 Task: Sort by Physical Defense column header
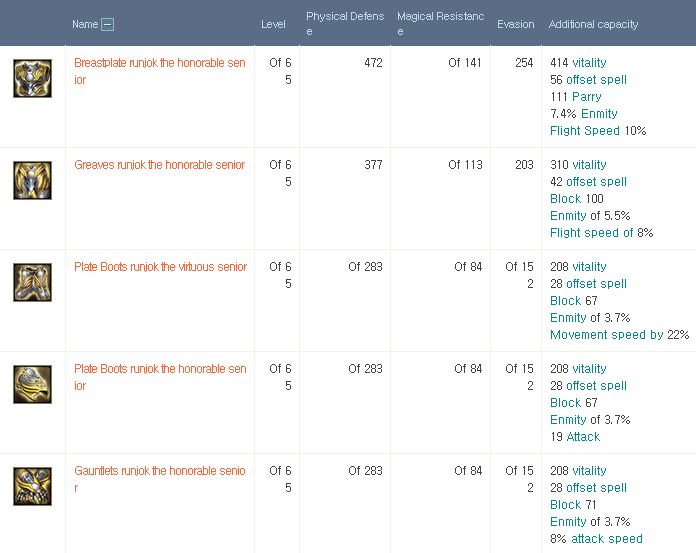(x=345, y=24)
